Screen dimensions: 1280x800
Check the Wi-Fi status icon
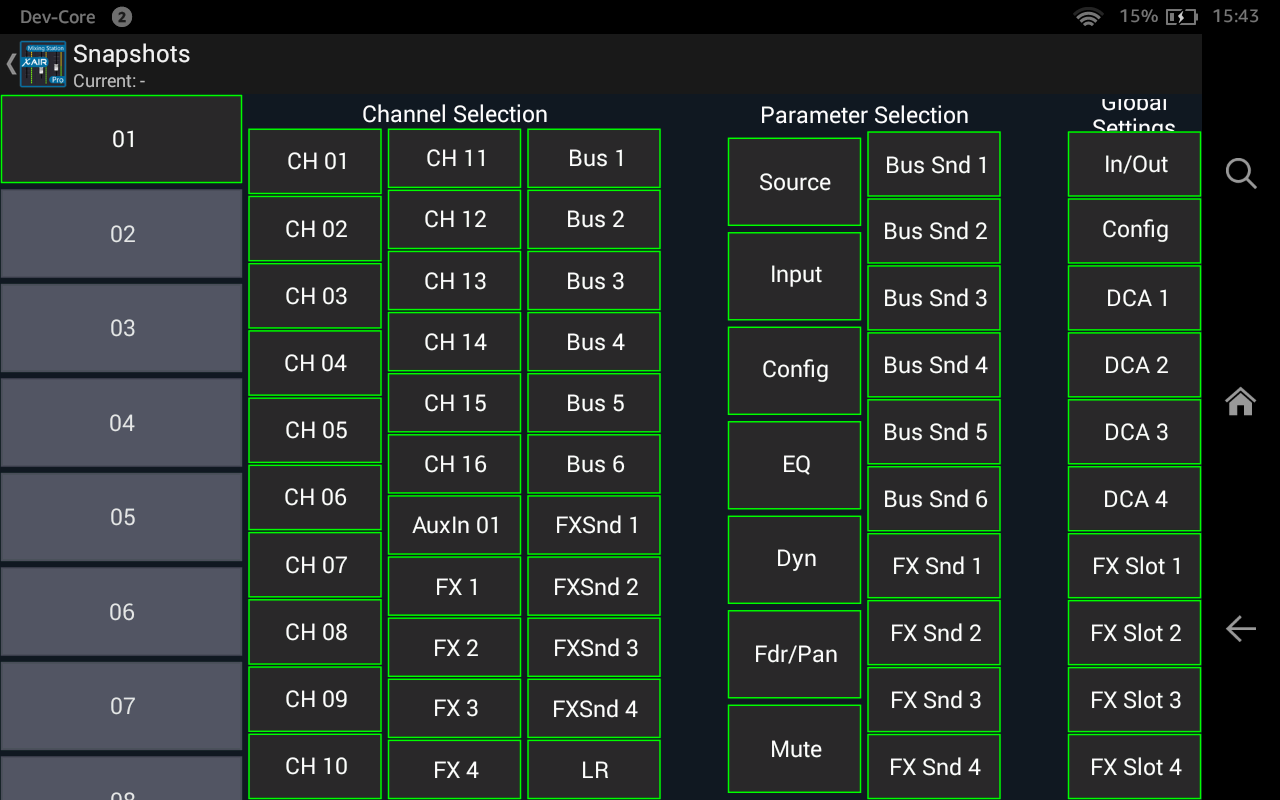[1088, 17]
